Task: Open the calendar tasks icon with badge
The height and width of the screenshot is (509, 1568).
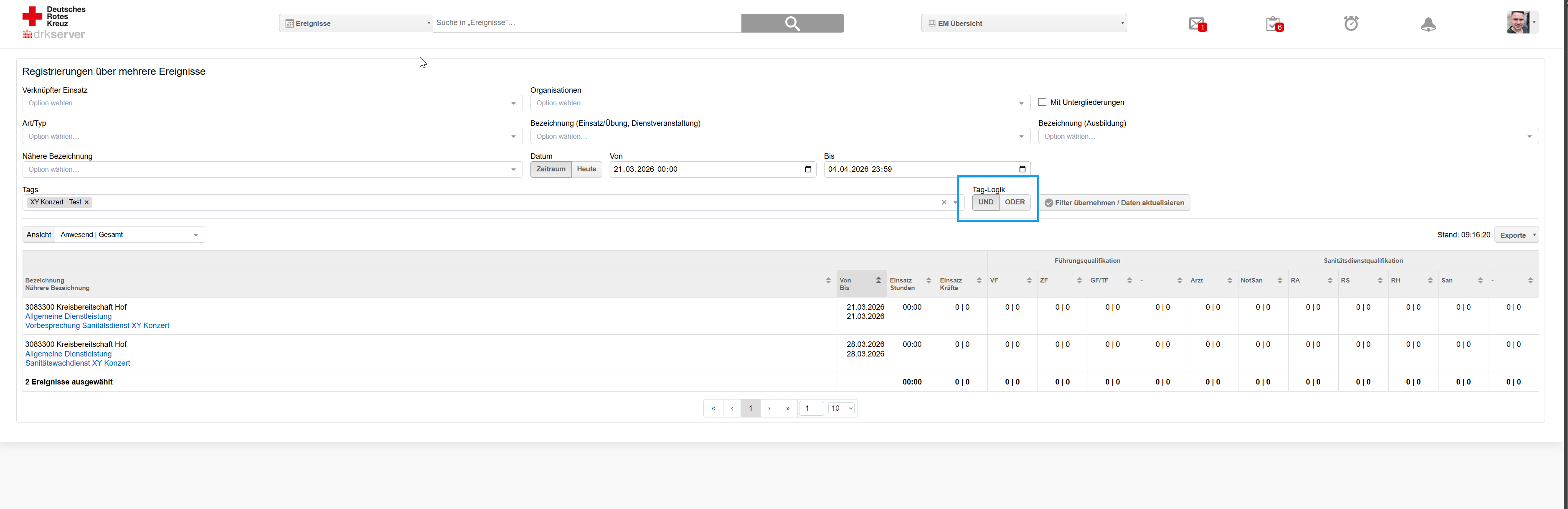Action: click(1274, 24)
